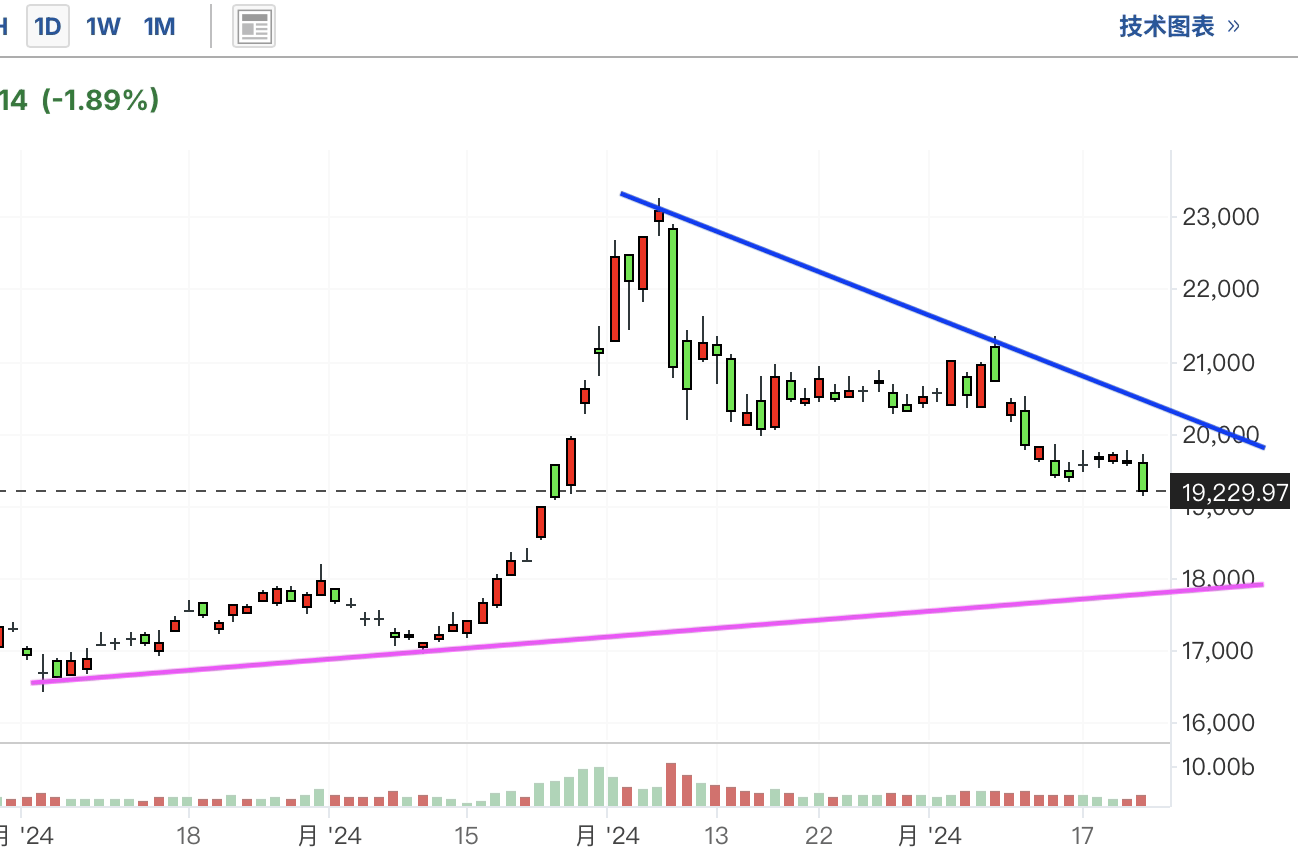This screenshot has width=1298, height=862.
Task: Click the date label 15 on time axis
Action: 465,834
